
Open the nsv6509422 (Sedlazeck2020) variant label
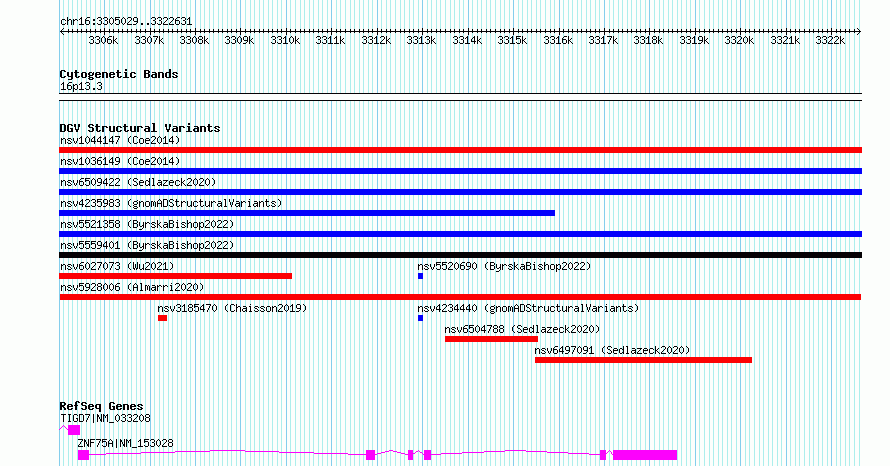(x=138, y=182)
